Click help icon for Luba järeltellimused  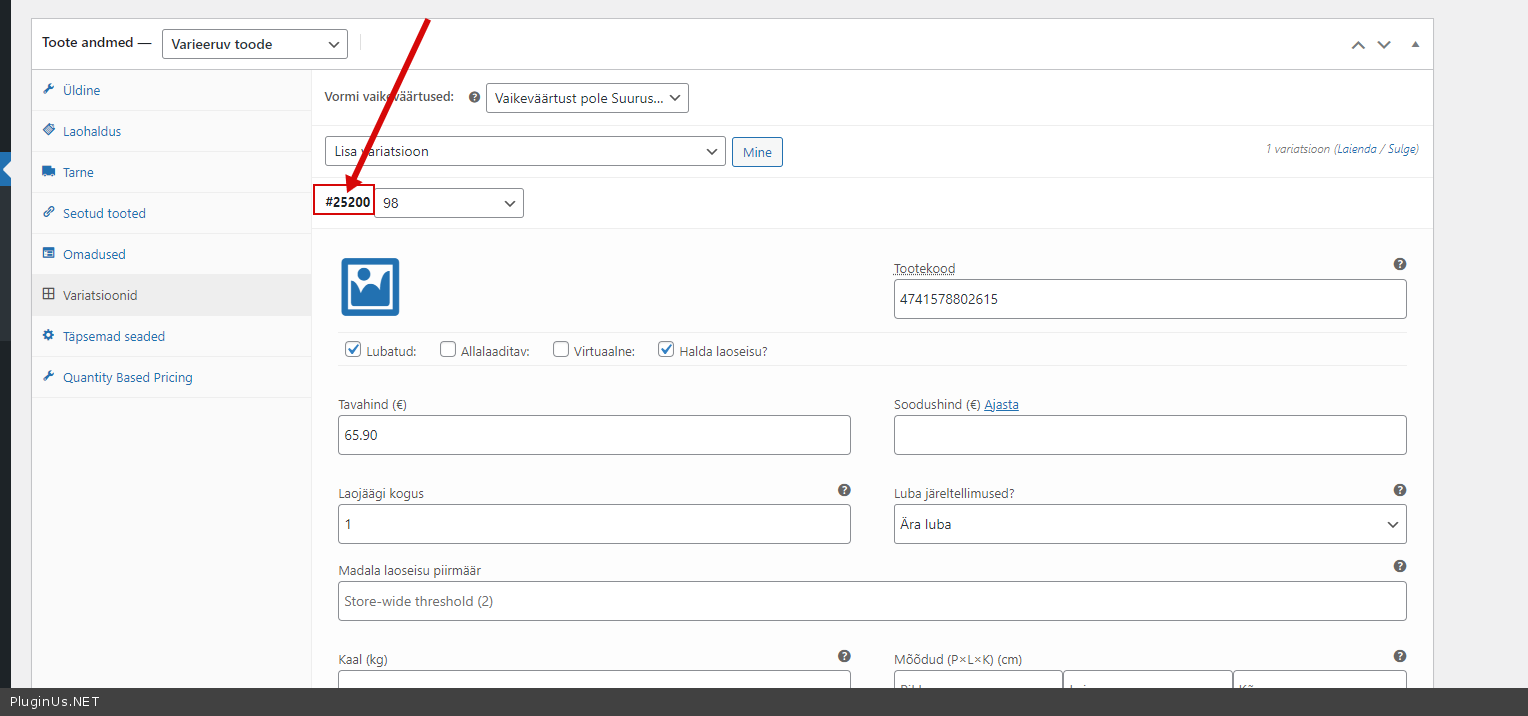(1400, 490)
